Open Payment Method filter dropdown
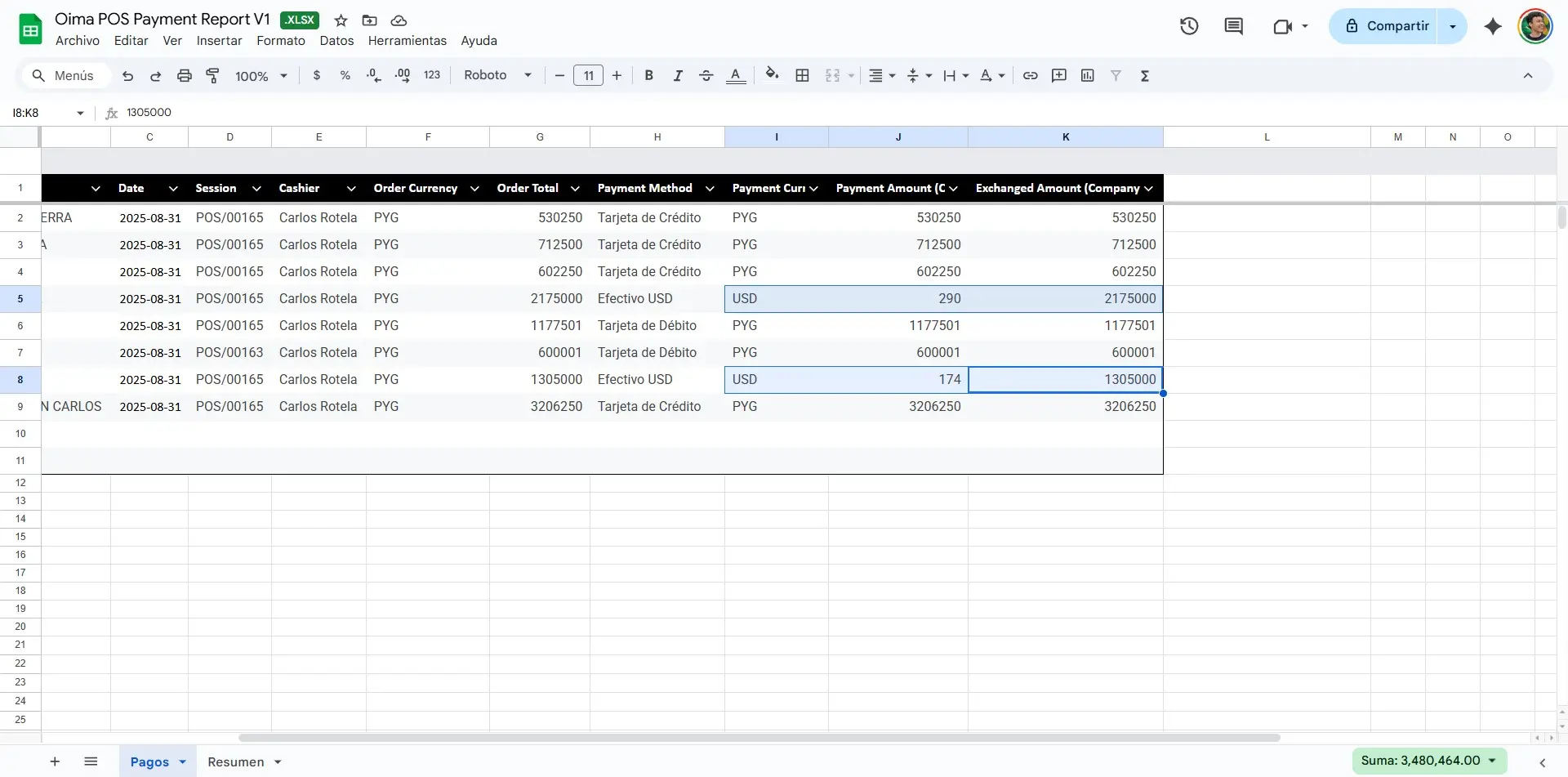The width and height of the screenshot is (1568, 777). [710, 189]
